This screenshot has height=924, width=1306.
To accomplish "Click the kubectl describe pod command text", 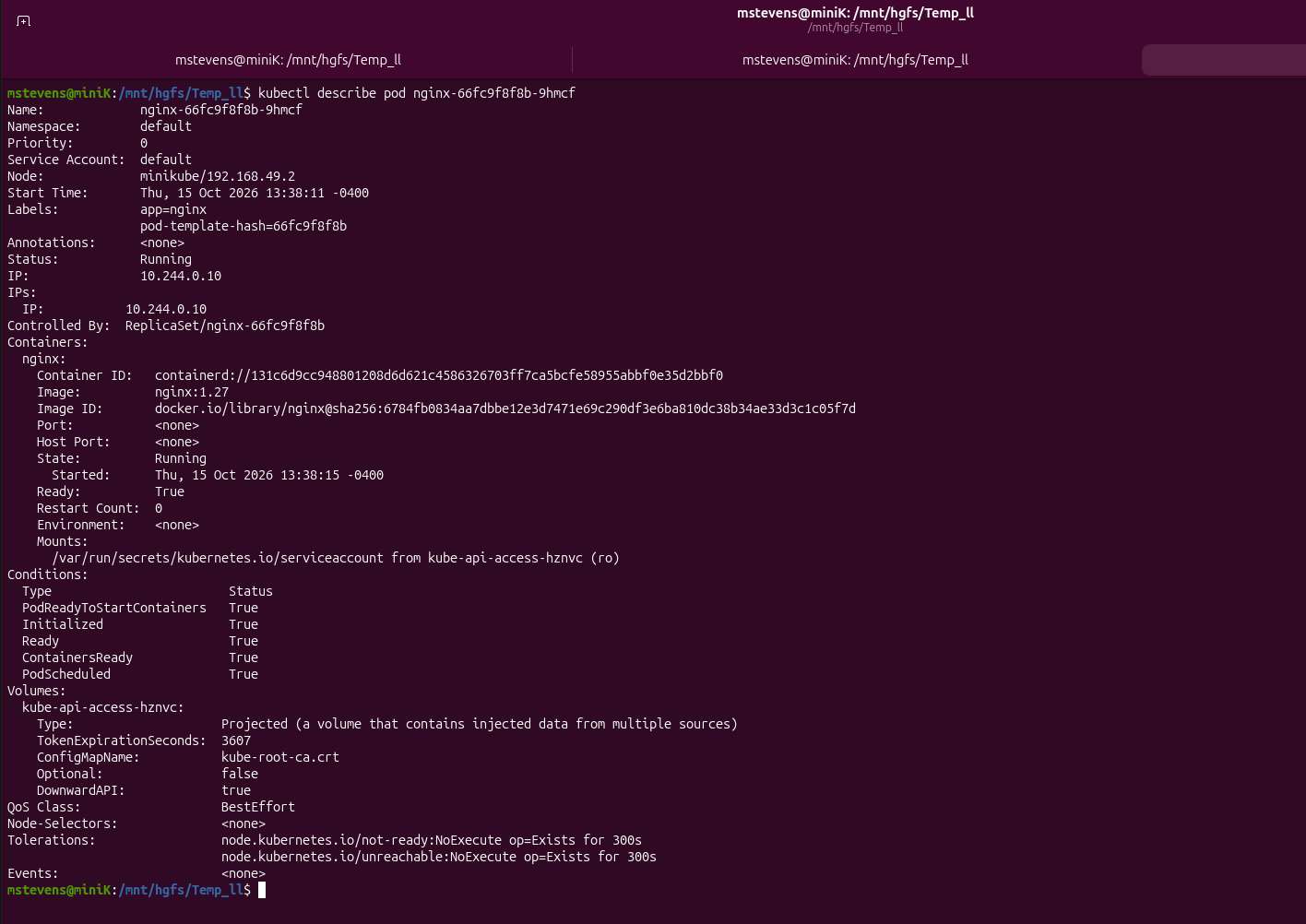I will 417,93.
